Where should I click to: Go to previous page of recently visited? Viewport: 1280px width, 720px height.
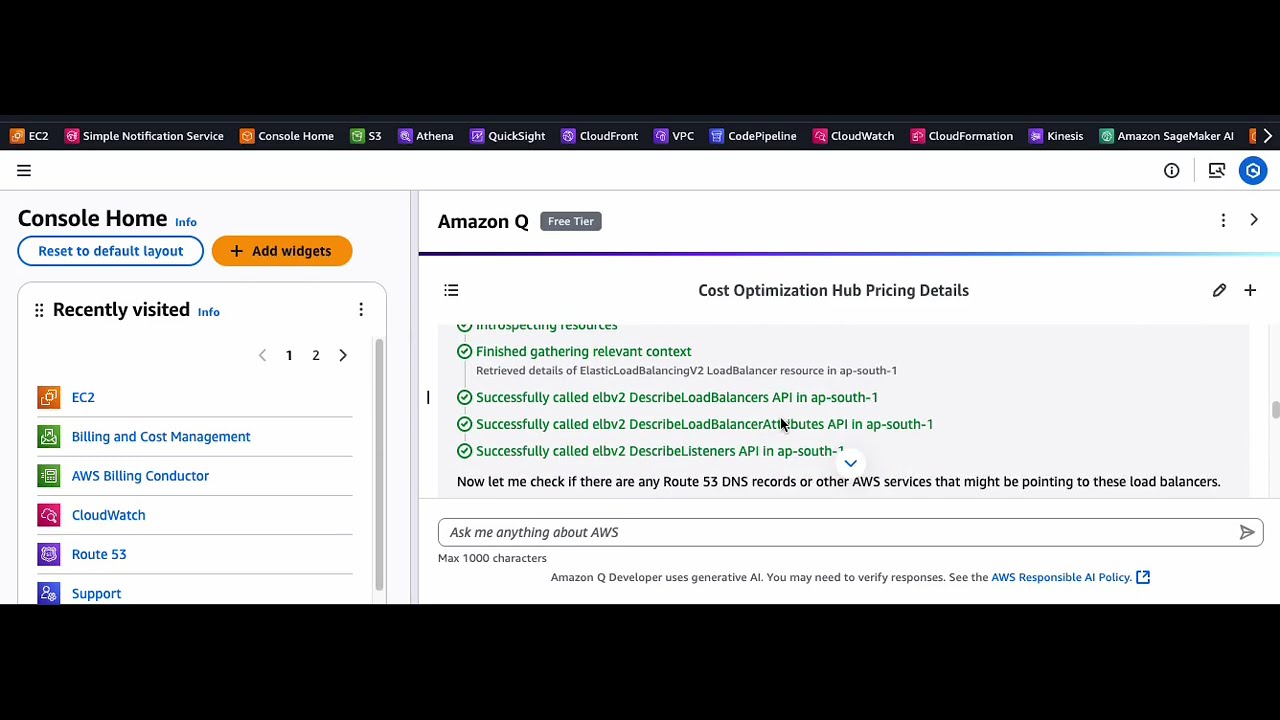coord(262,355)
